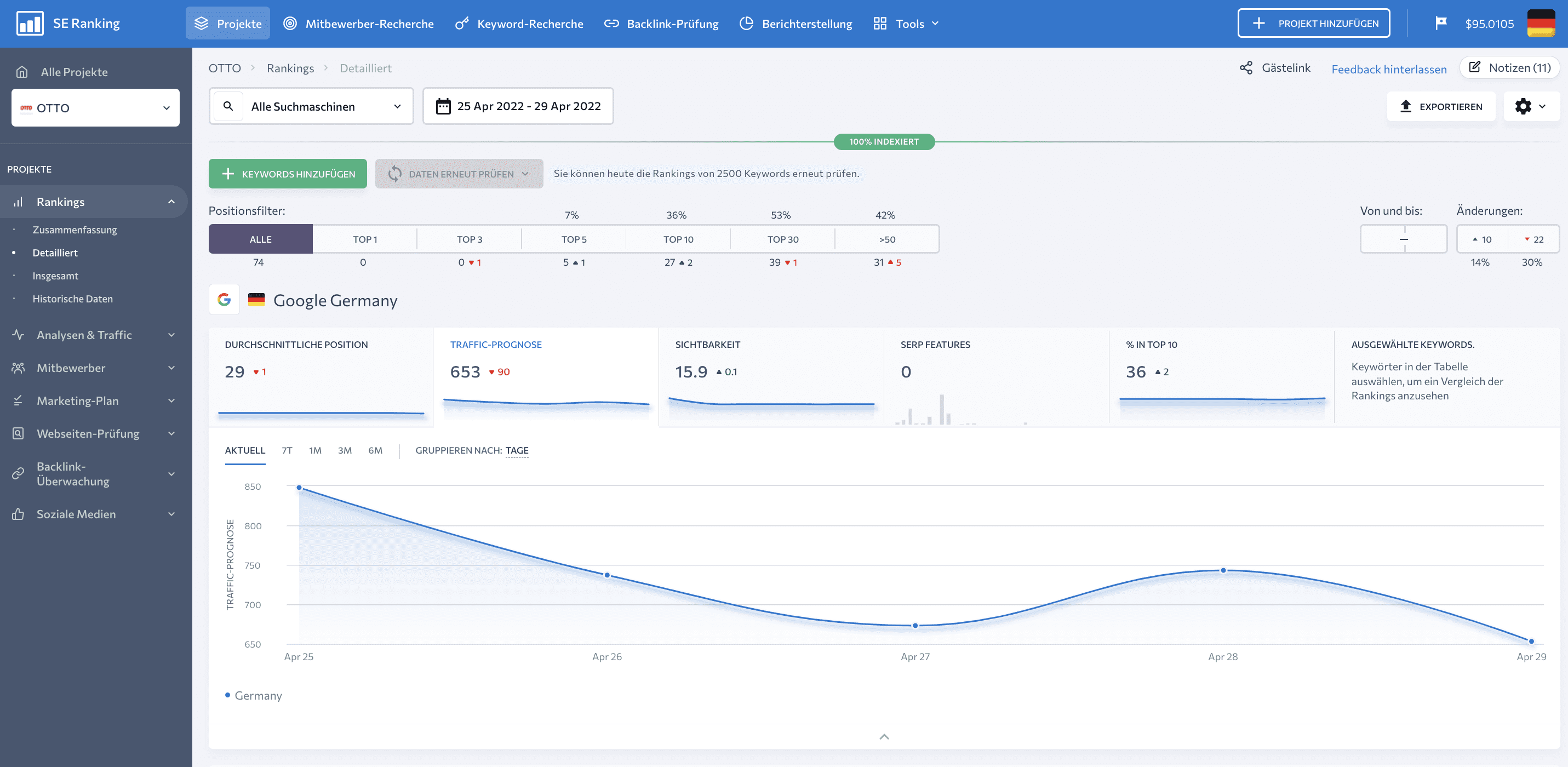
Task: Select the % in Top 10 card
Action: pyautogui.click(x=1222, y=377)
